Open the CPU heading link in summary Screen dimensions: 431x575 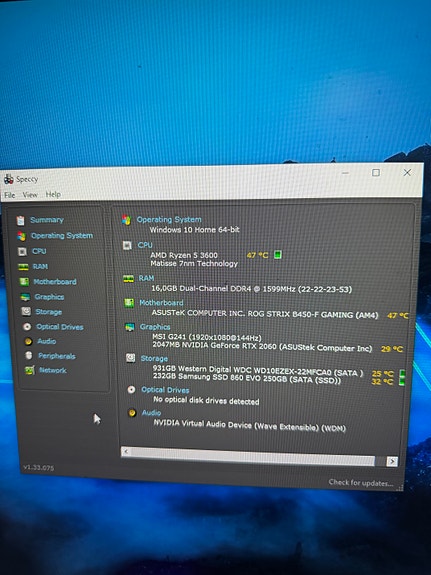tap(145, 245)
